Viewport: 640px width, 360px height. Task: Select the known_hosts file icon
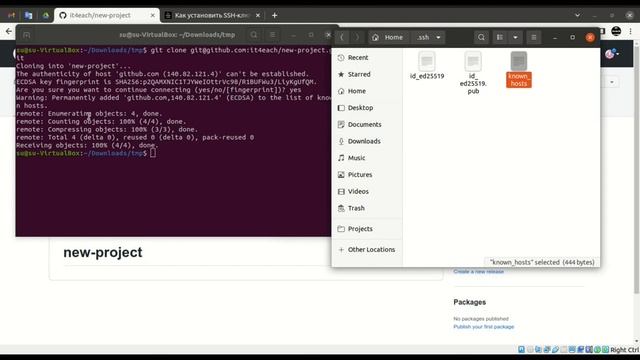coord(519,61)
